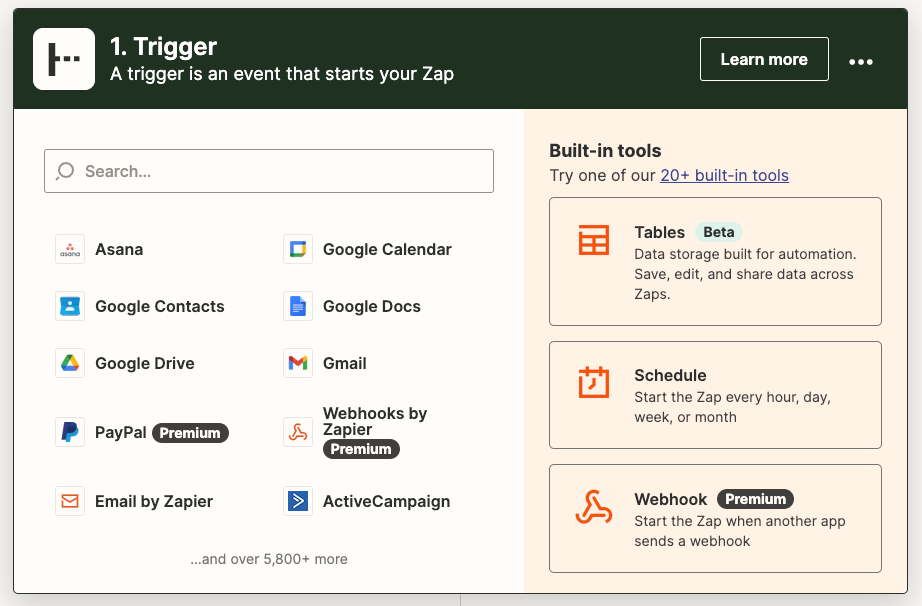Image resolution: width=922 pixels, height=606 pixels.
Task: Click the PayPal Premium badge
Action: tap(191, 433)
